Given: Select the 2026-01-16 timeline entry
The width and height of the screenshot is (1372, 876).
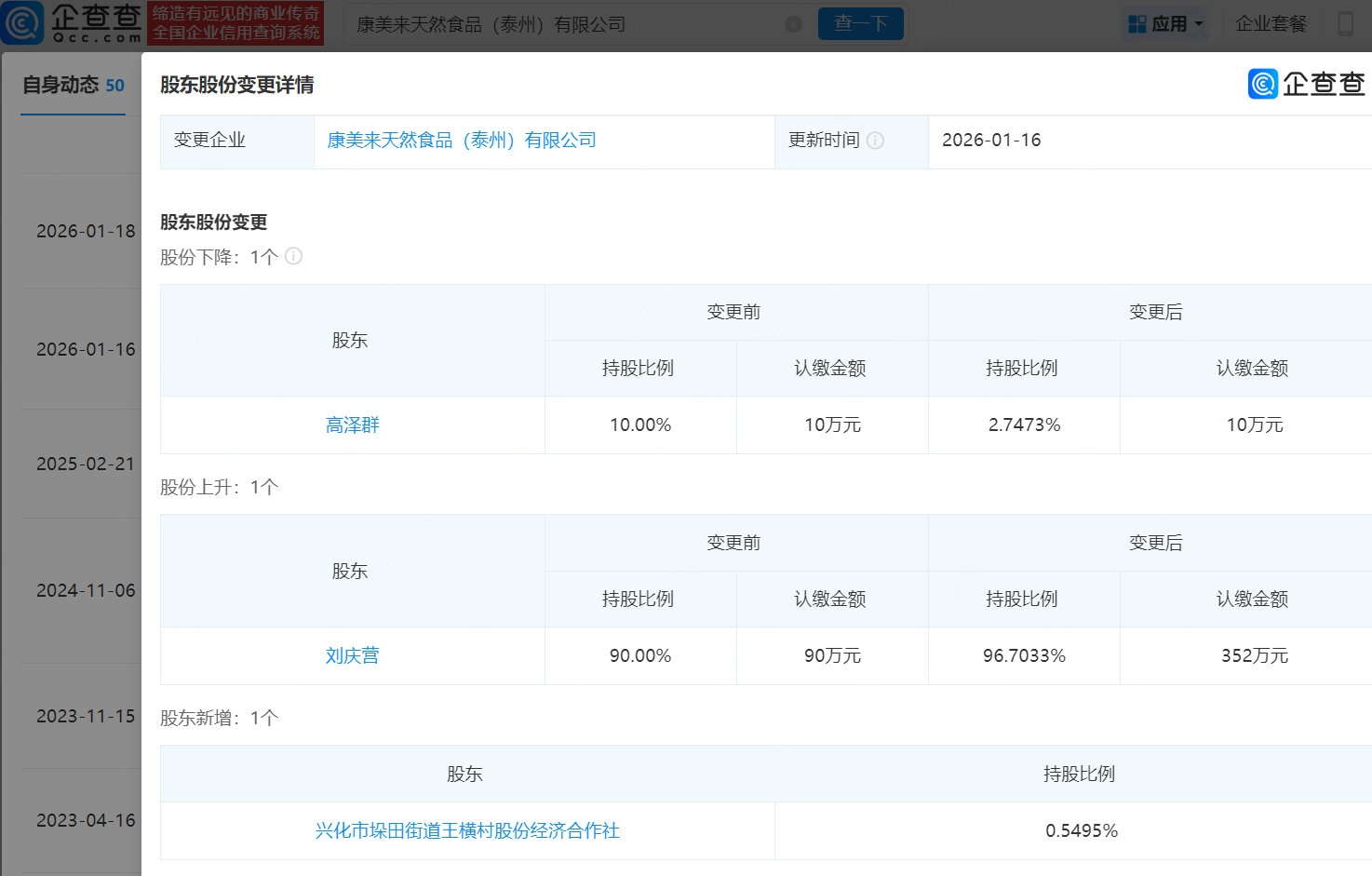Looking at the screenshot, I should tap(86, 349).
